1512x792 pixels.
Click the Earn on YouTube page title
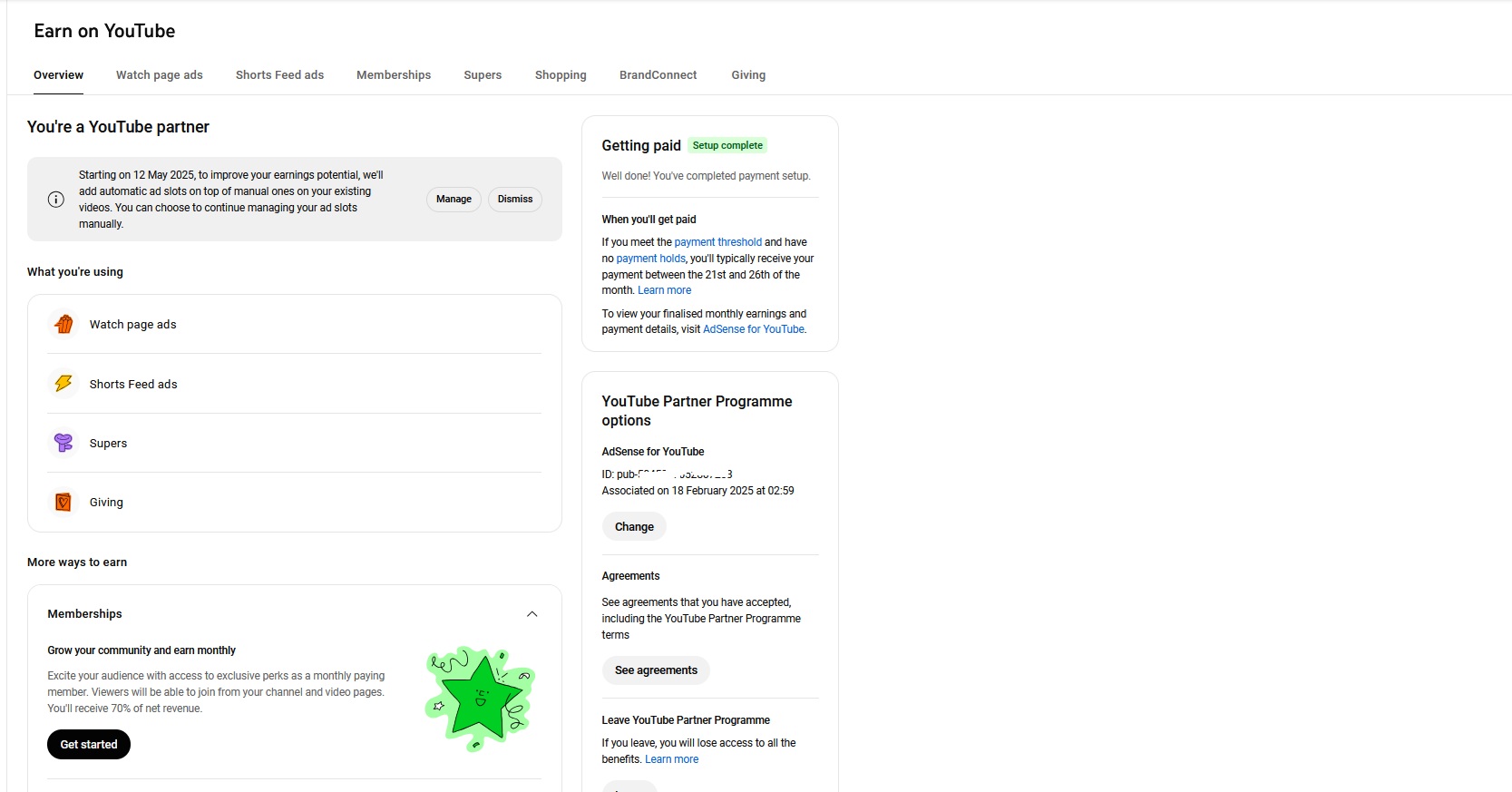(104, 31)
